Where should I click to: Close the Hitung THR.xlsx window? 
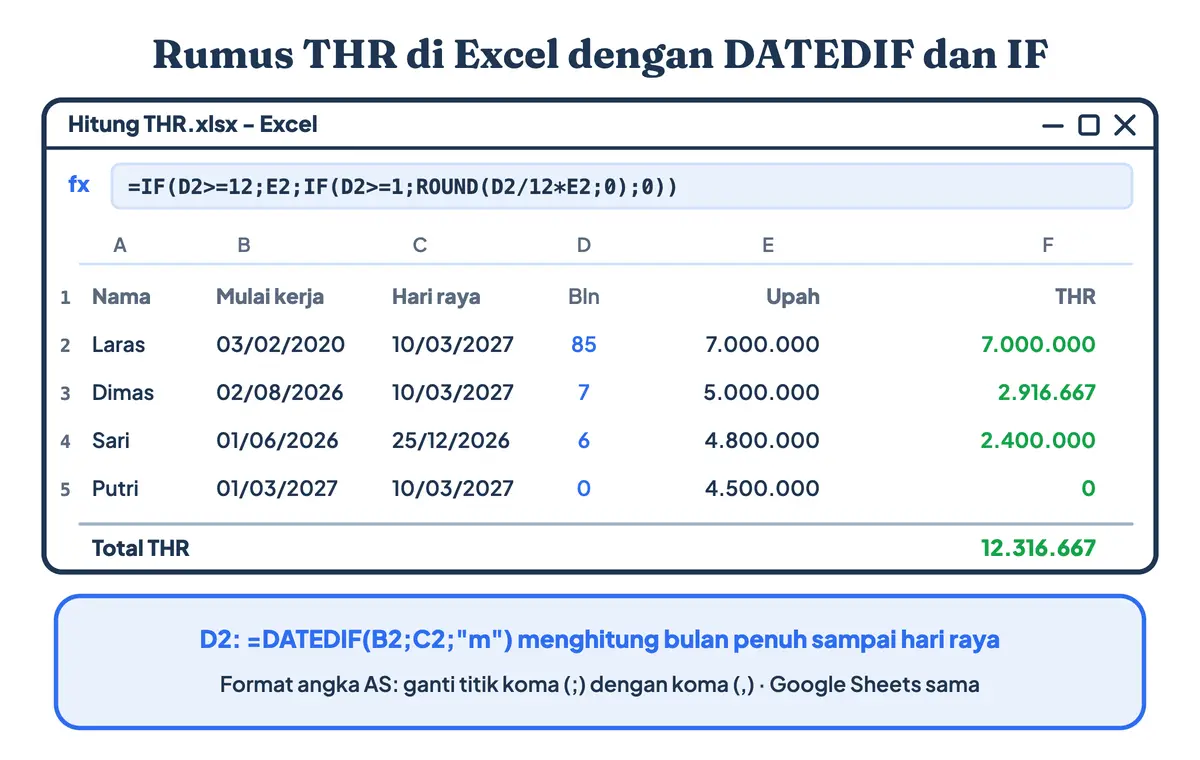click(1125, 125)
